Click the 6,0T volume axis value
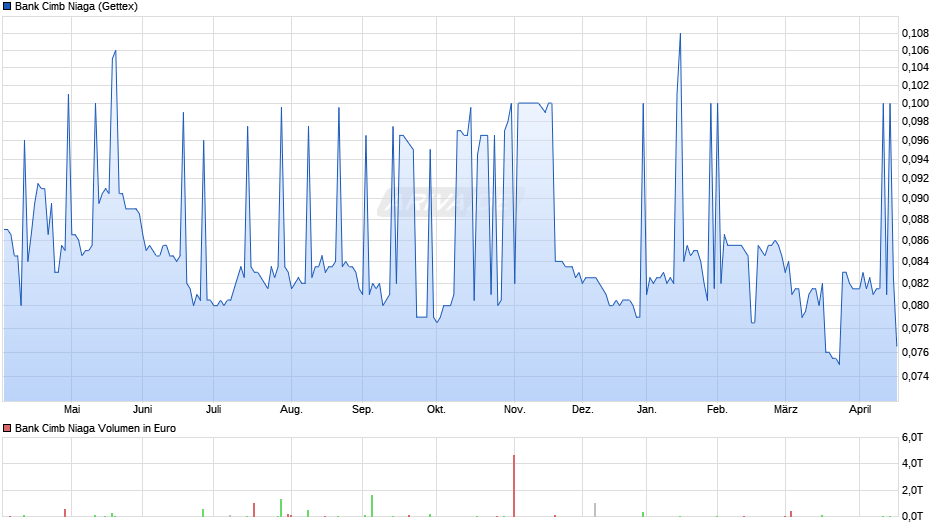The height and width of the screenshot is (526, 940). [x=912, y=437]
